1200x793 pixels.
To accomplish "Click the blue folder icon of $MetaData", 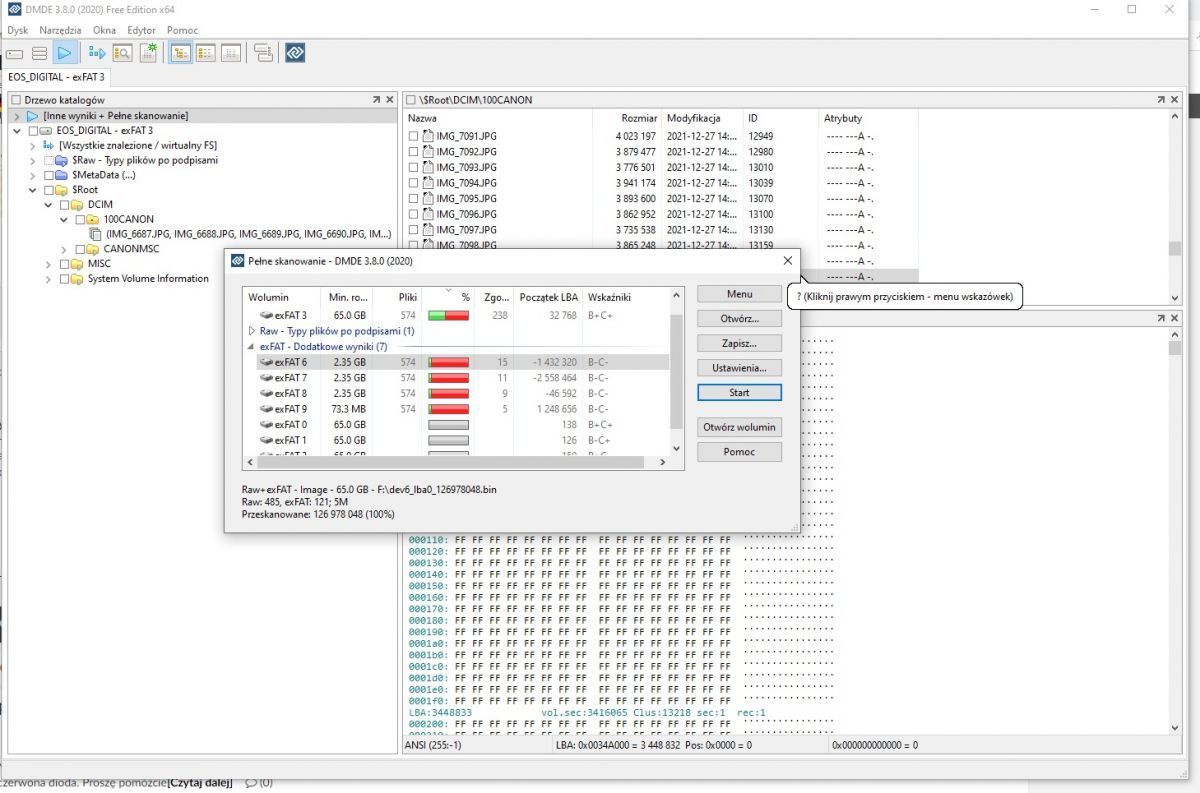I will click(x=62, y=175).
